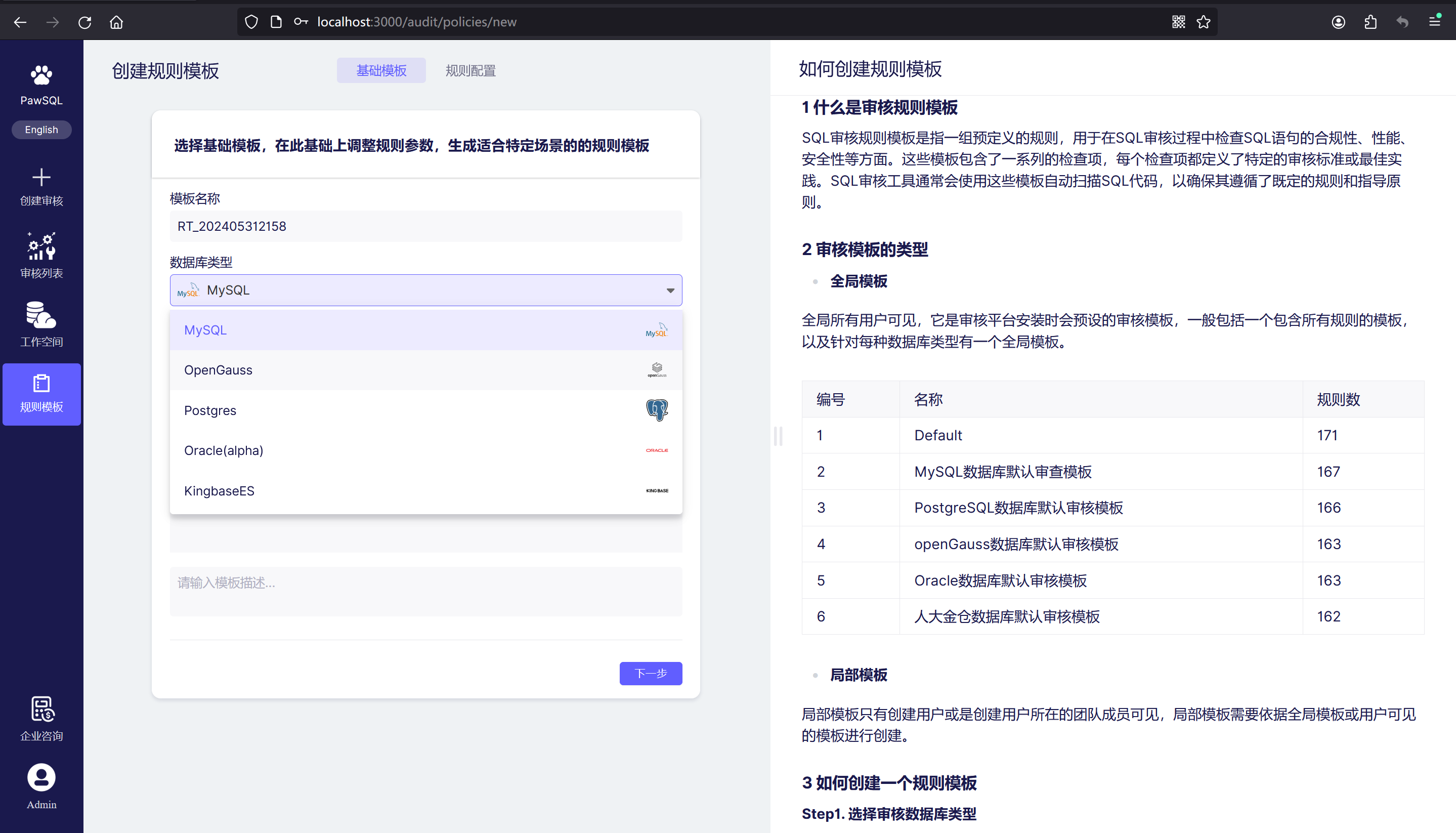The width and height of the screenshot is (1456, 833).
Task: Select the 规则模板 clipboard icon
Action: point(41,383)
